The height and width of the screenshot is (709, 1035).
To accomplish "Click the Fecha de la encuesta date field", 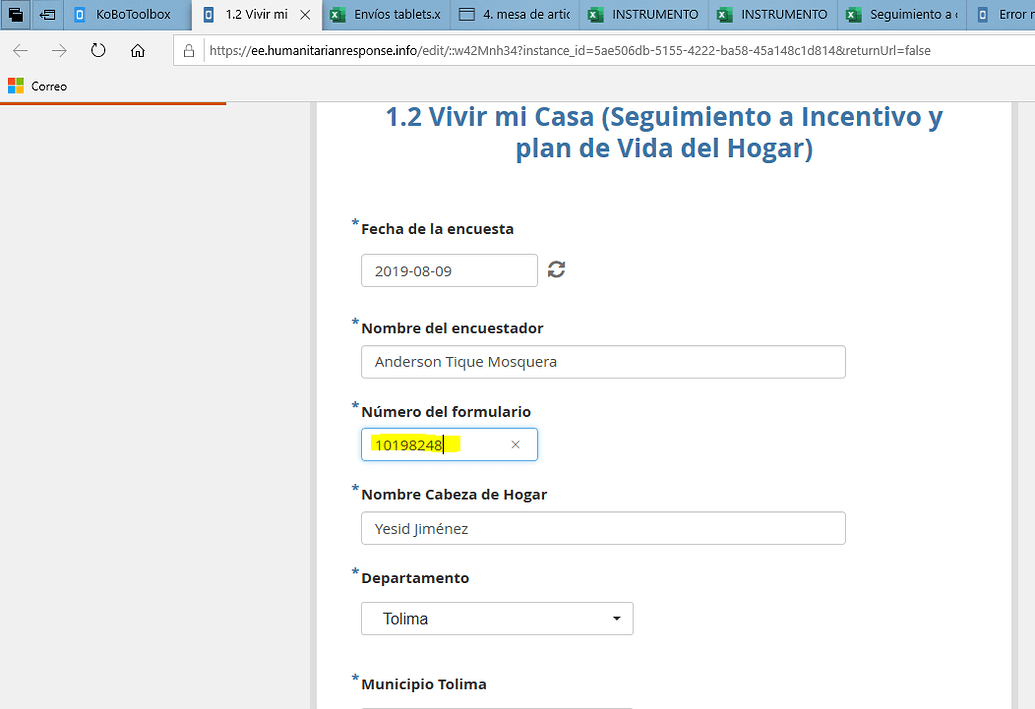I will point(448,269).
